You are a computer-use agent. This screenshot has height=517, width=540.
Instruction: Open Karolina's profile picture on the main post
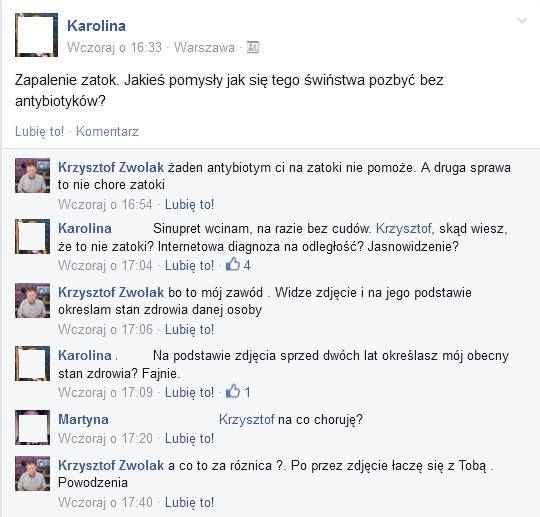coord(37,35)
